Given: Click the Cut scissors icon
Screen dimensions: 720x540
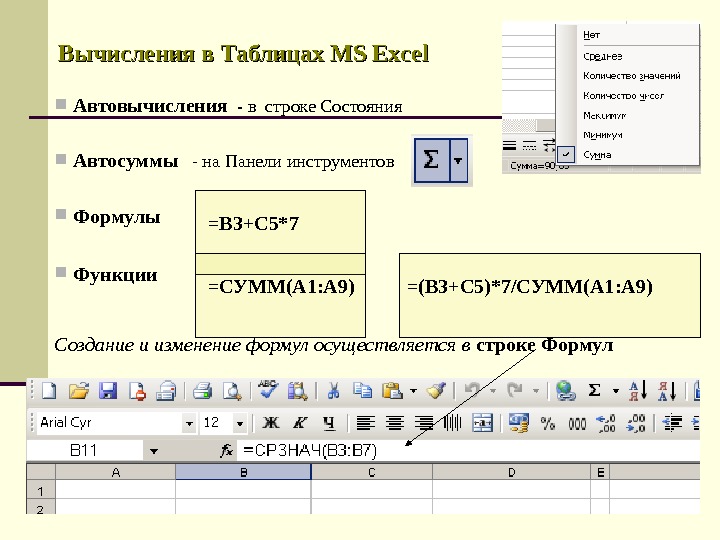Looking at the screenshot, I should coord(333,391).
